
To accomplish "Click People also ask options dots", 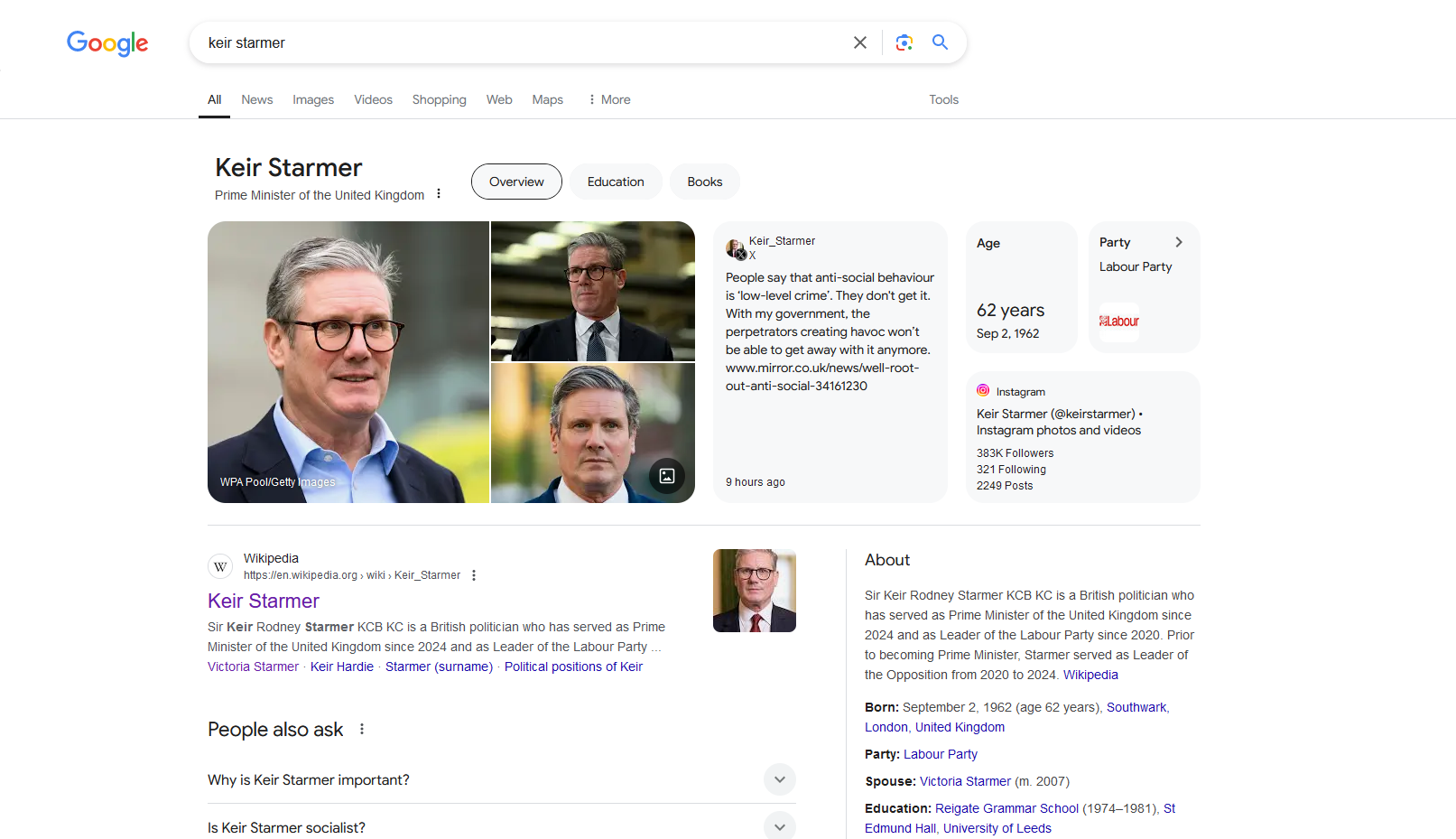I will tap(362, 729).
